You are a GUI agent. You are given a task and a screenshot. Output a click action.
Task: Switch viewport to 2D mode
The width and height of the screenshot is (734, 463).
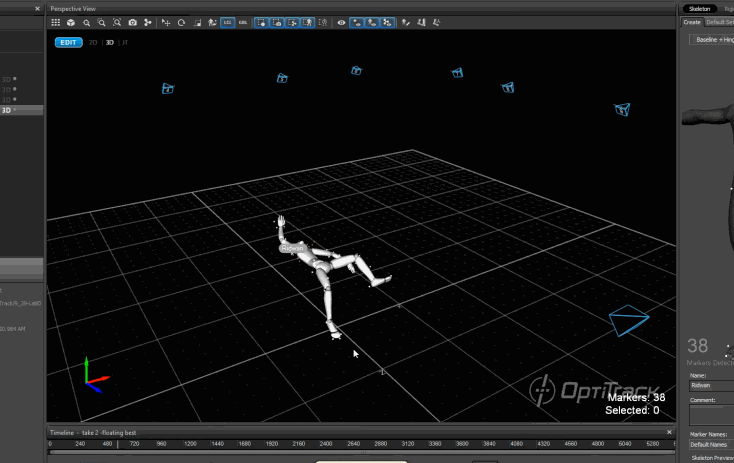93,43
